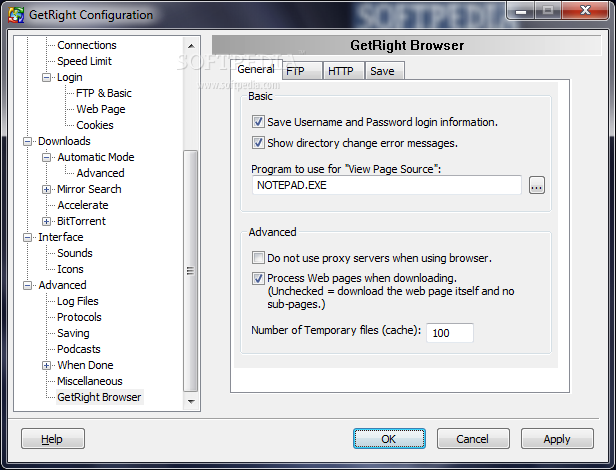Expand the Mirror Search node
The height and width of the screenshot is (470, 616).
46,189
